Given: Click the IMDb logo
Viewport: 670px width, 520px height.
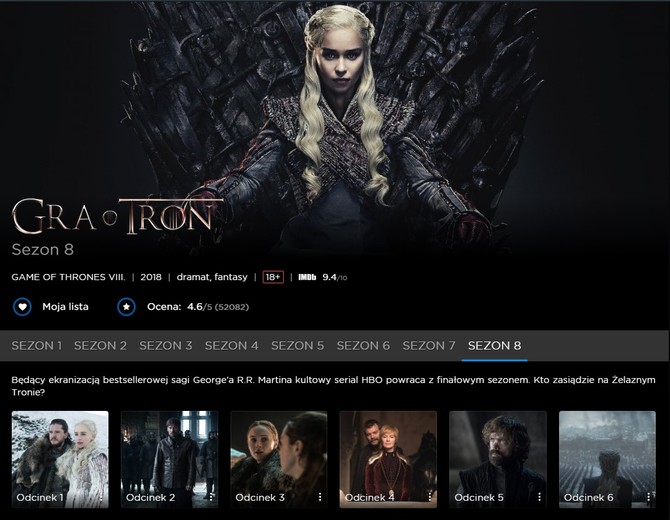Looking at the screenshot, I should (307, 277).
